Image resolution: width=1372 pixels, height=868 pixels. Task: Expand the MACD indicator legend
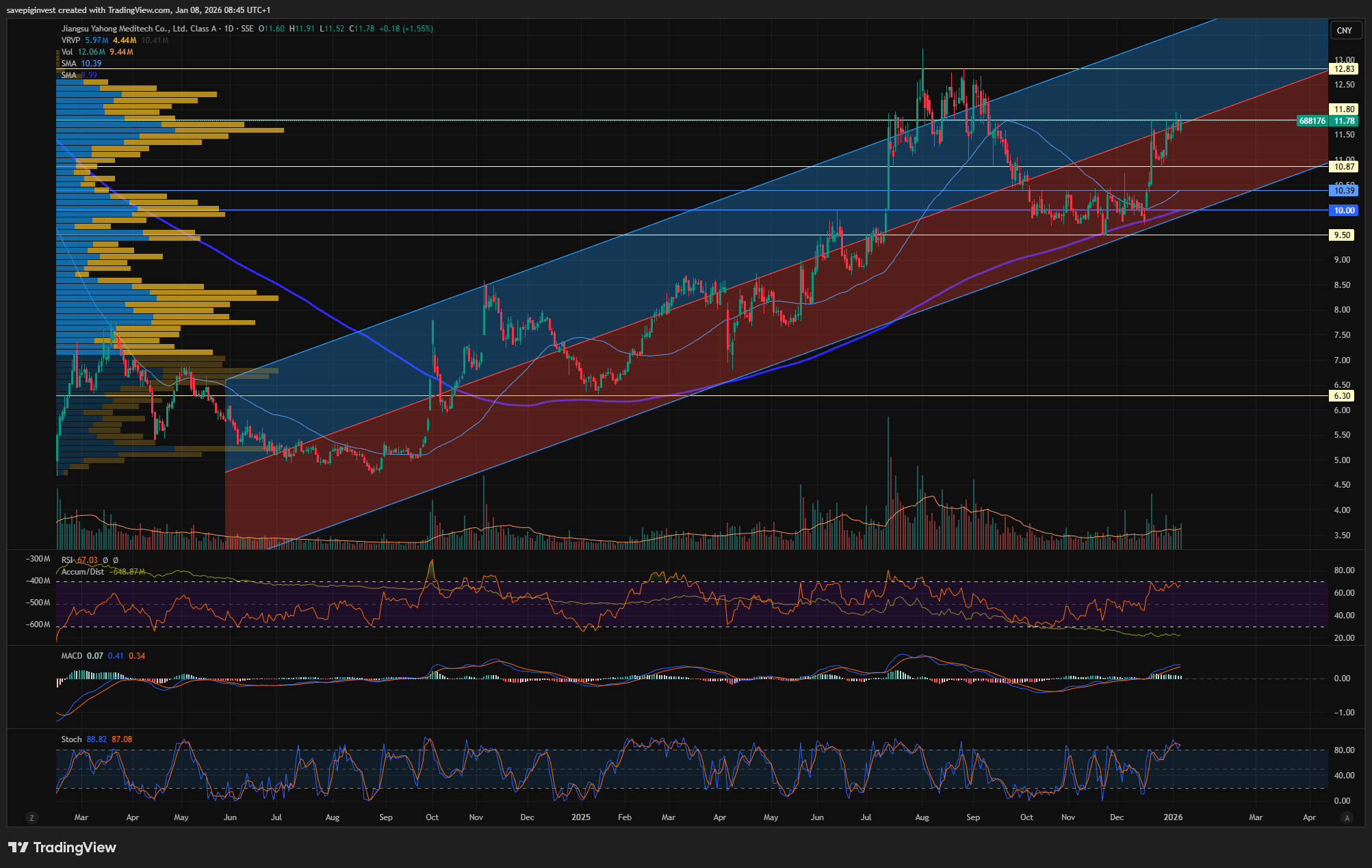[x=71, y=656]
